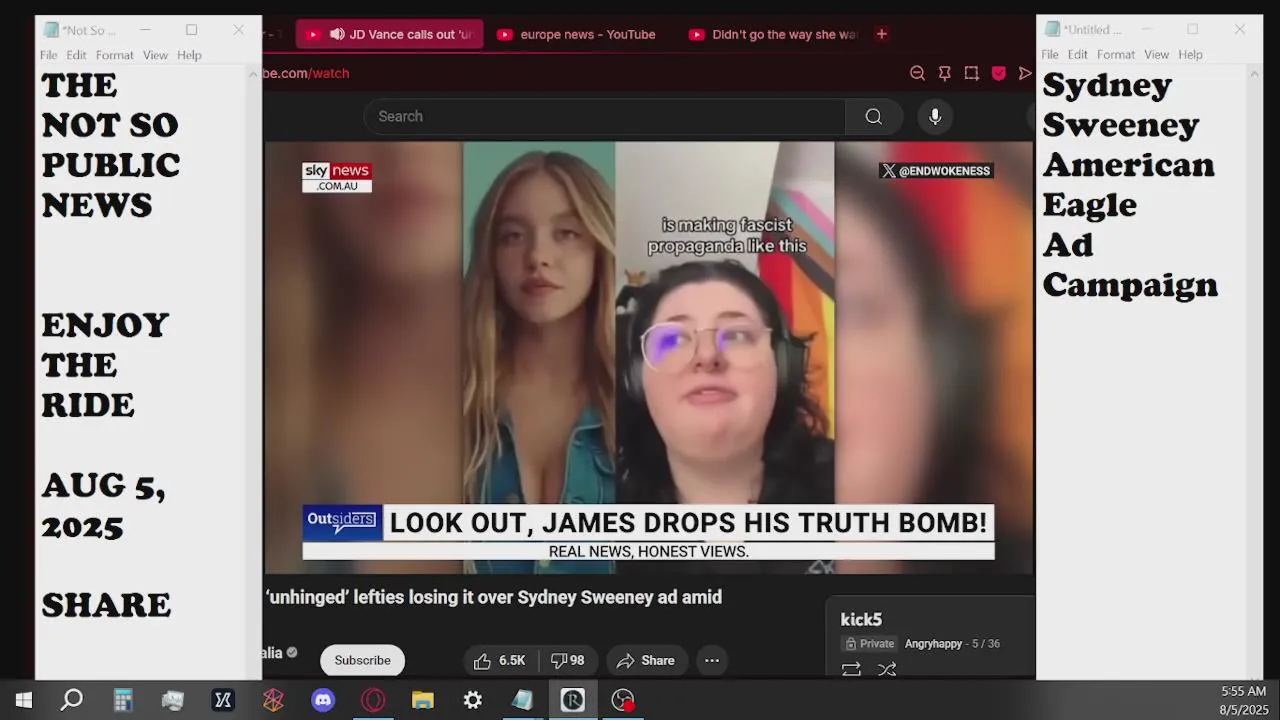
Task: Click the black X-shaped app taskbar icon
Action: (223, 700)
